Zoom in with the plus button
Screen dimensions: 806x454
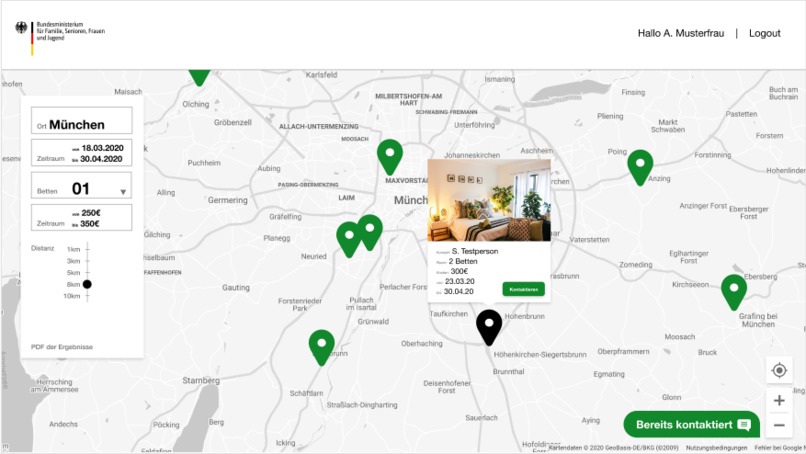tap(779, 401)
